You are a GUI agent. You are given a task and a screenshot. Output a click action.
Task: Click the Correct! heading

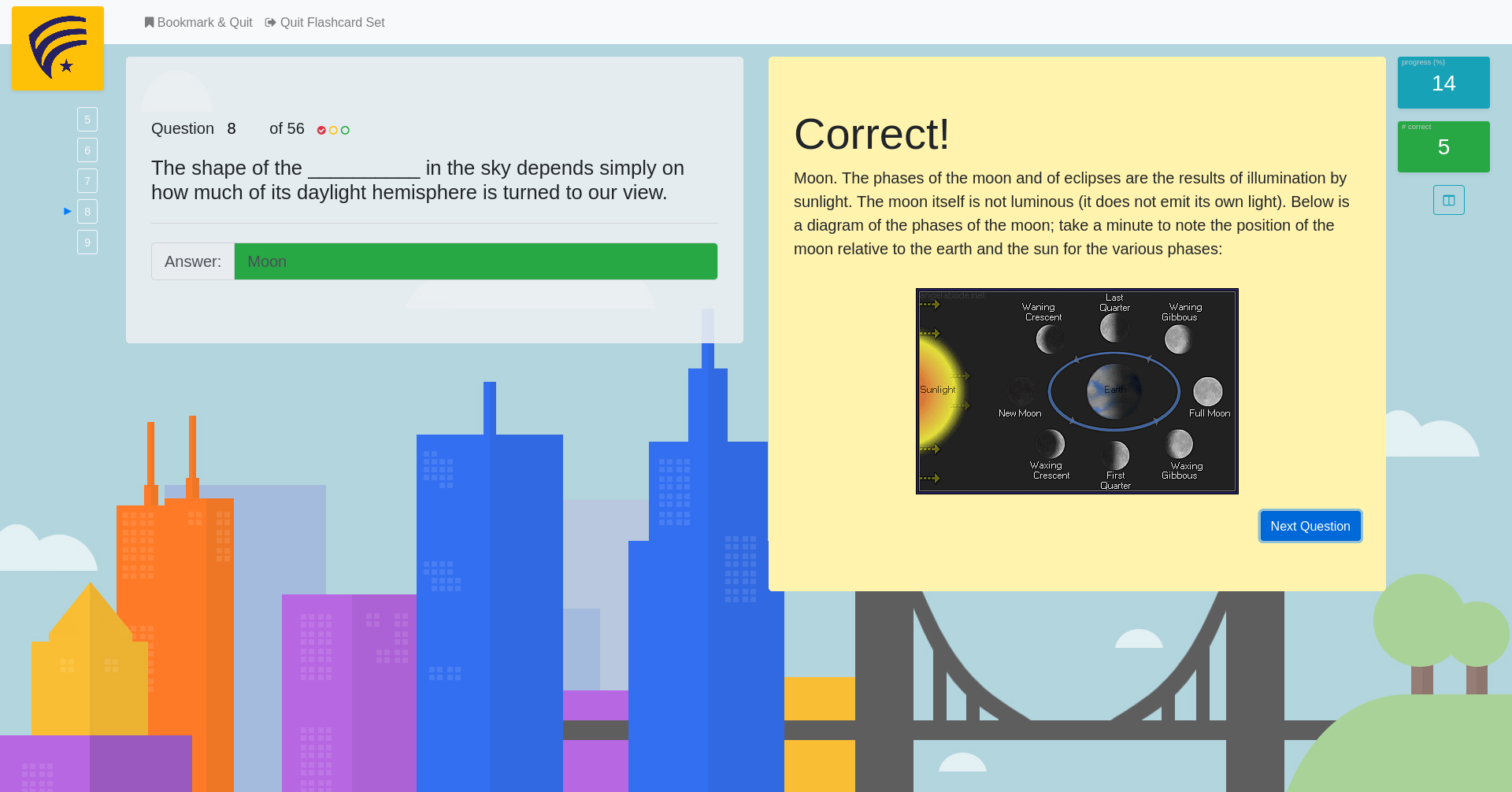pyautogui.click(x=872, y=134)
